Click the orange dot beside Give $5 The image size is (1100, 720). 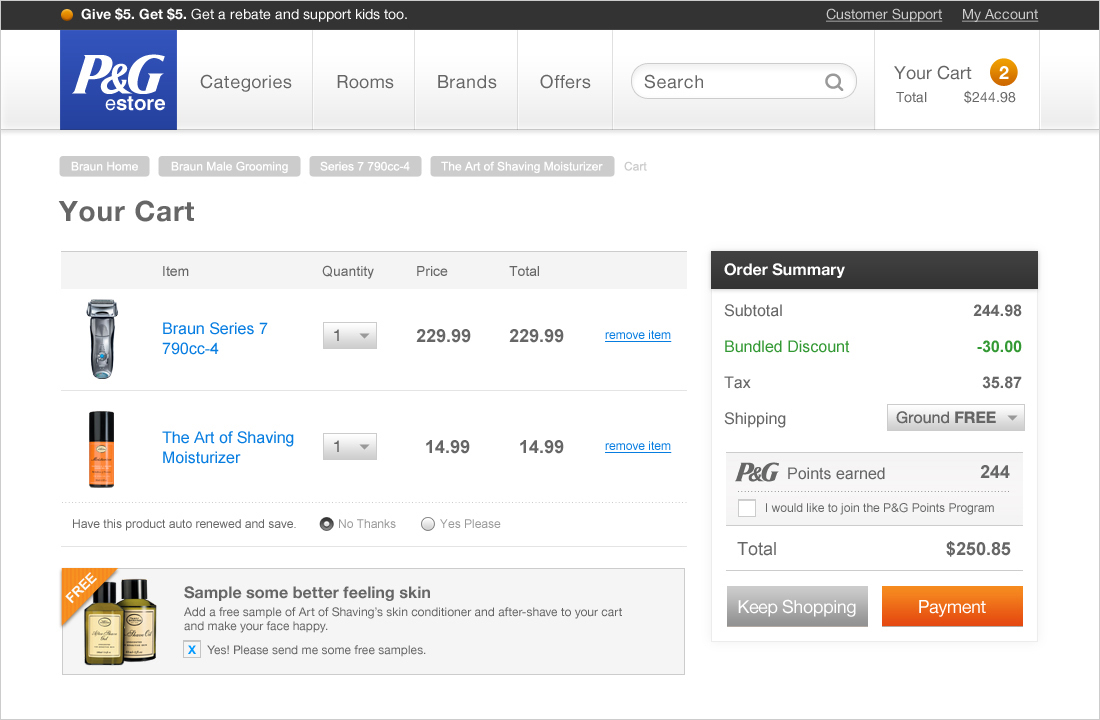tap(67, 15)
